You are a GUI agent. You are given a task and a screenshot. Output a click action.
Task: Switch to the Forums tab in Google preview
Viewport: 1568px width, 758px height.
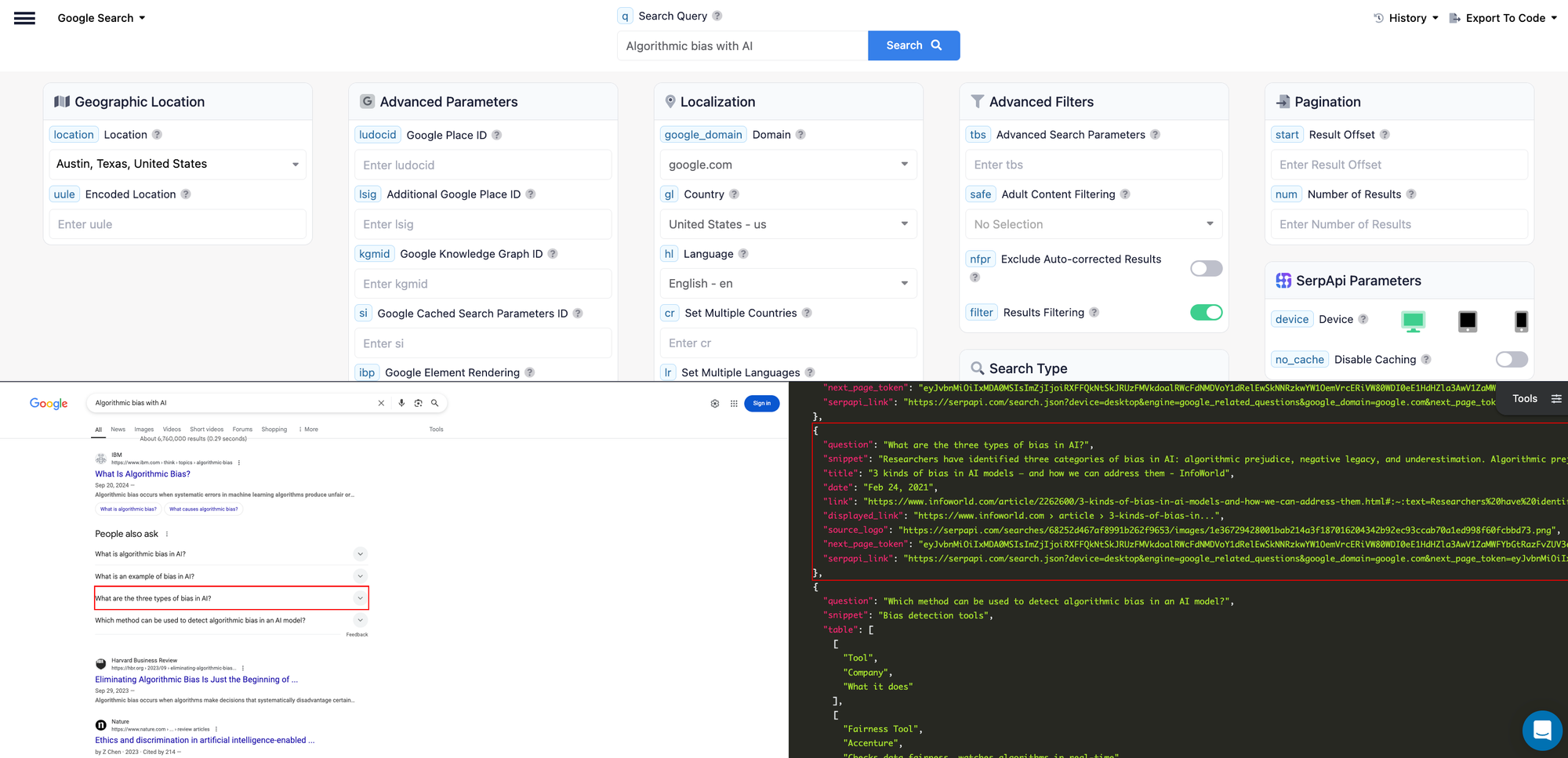pos(242,430)
